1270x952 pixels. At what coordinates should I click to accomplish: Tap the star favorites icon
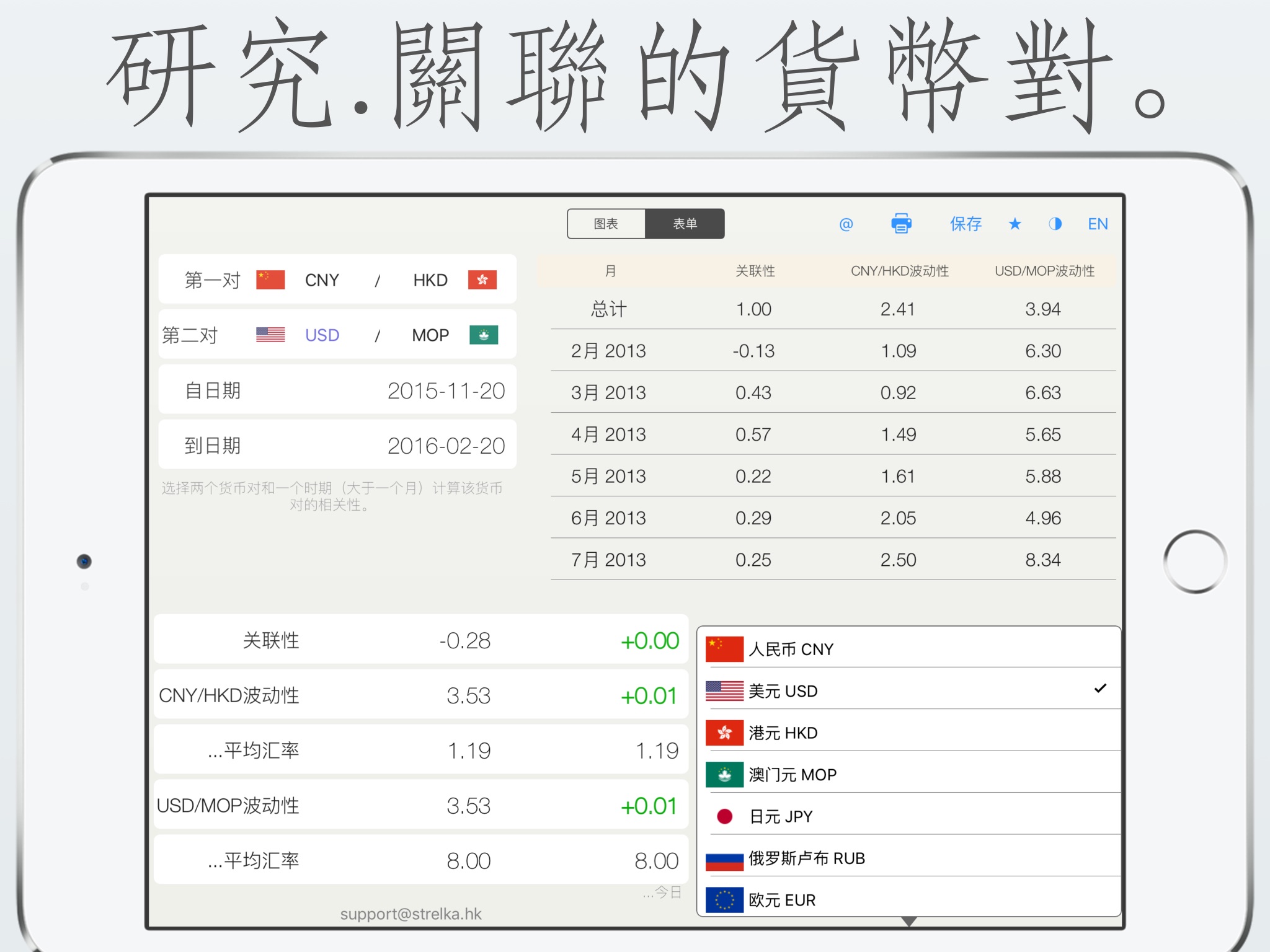tap(1015, 224)
